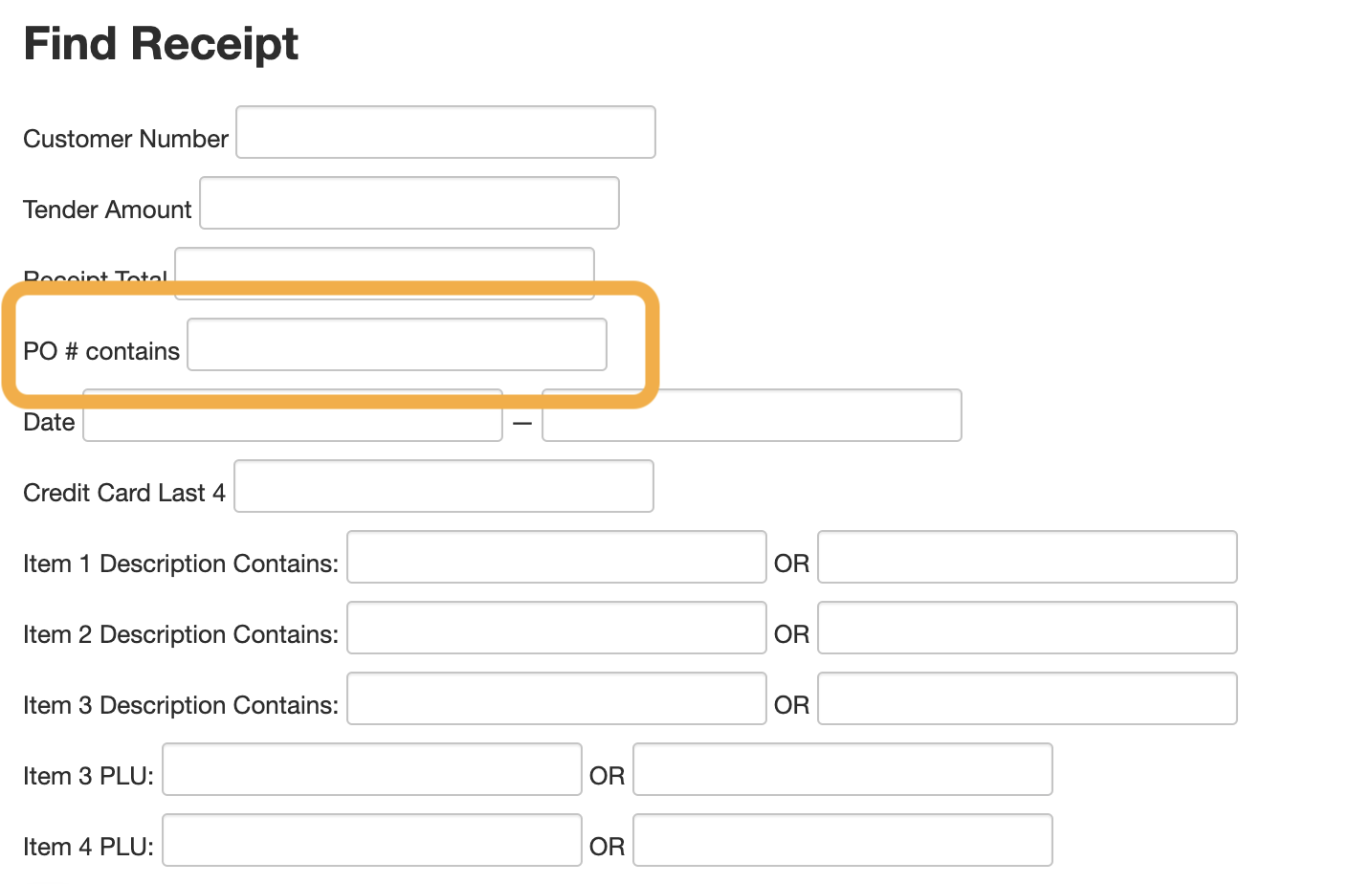Click the Customer Number label text
This screenshot has height=884, width=1372.
(125, 139)
